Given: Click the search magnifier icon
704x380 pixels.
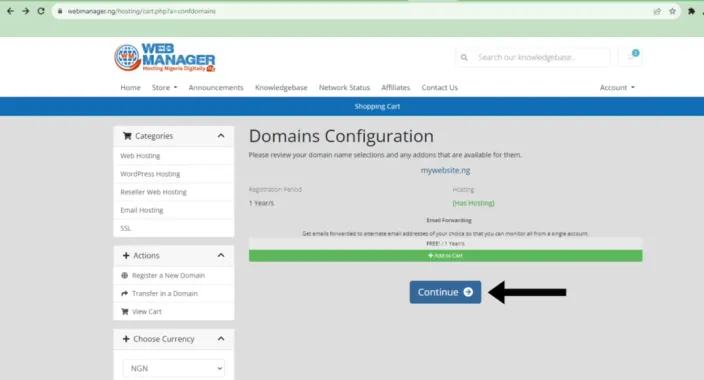Looking at the screenshot, I should (x=464, y=57).
